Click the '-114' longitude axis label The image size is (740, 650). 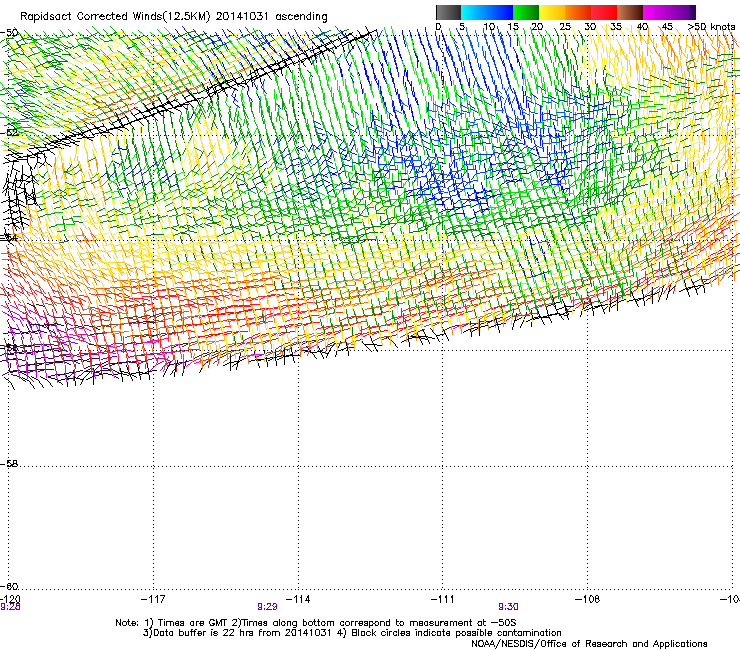(298, 599)
